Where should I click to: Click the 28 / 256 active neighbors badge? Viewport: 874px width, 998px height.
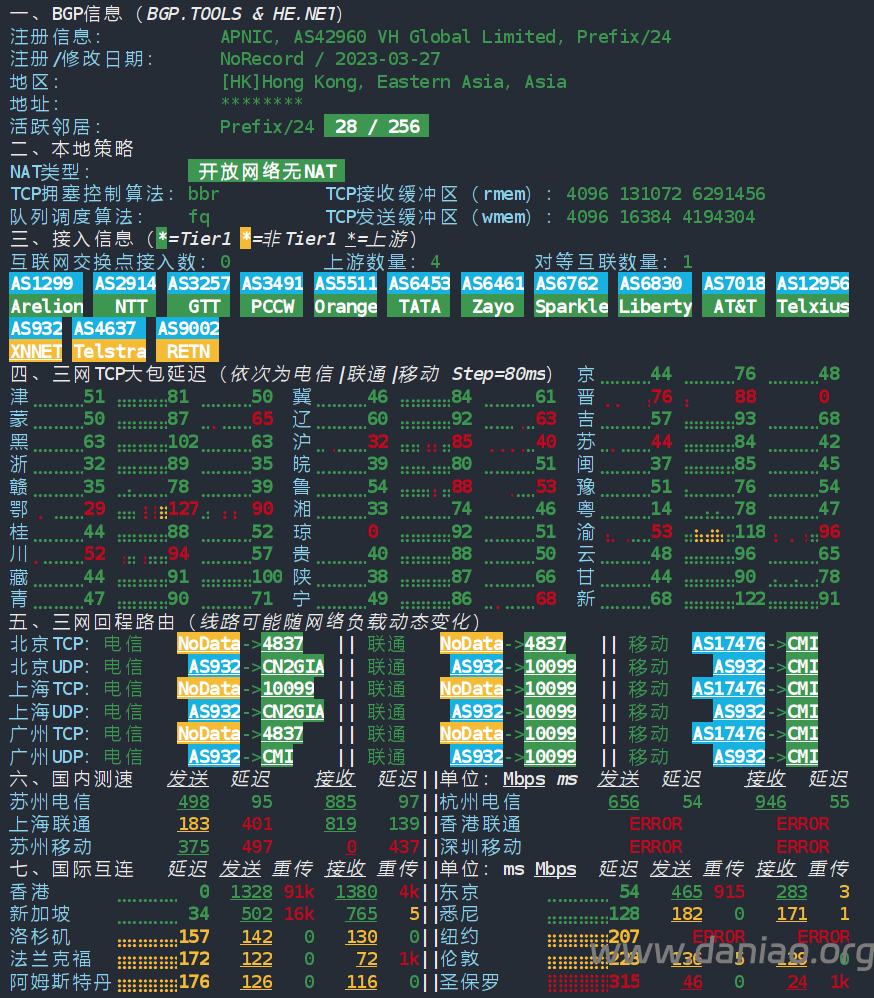point(376,126)
